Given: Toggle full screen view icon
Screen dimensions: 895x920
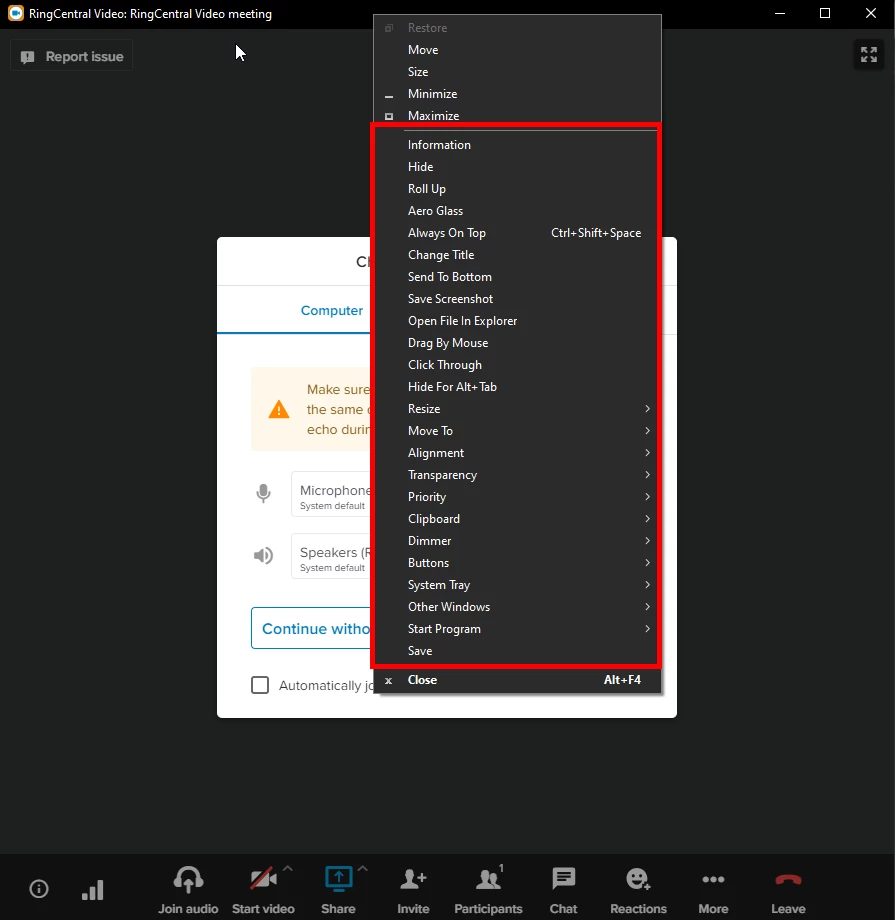Looking at the screenshot, I should [x=869, y=55].
